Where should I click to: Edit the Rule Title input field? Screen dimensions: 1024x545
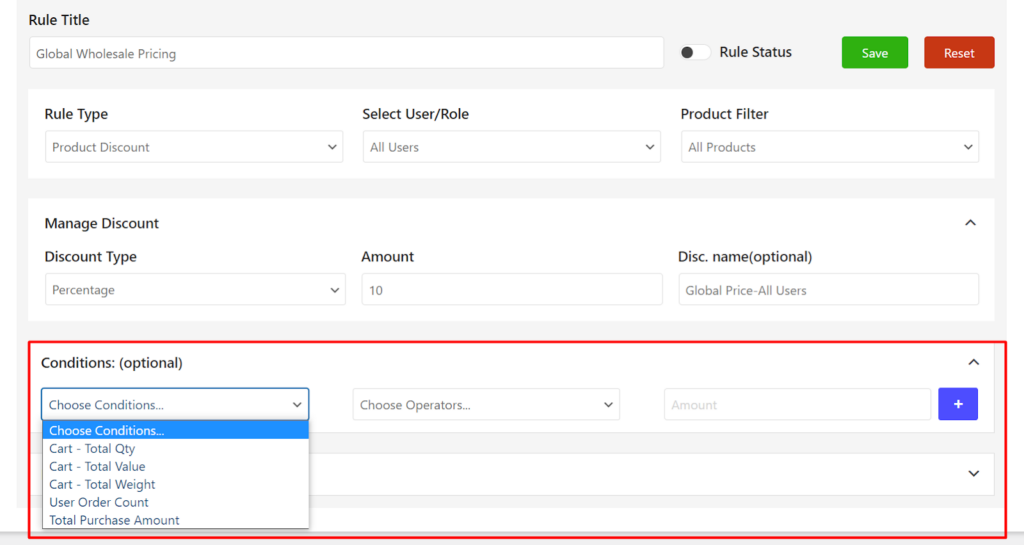click(x=346, y=53)
